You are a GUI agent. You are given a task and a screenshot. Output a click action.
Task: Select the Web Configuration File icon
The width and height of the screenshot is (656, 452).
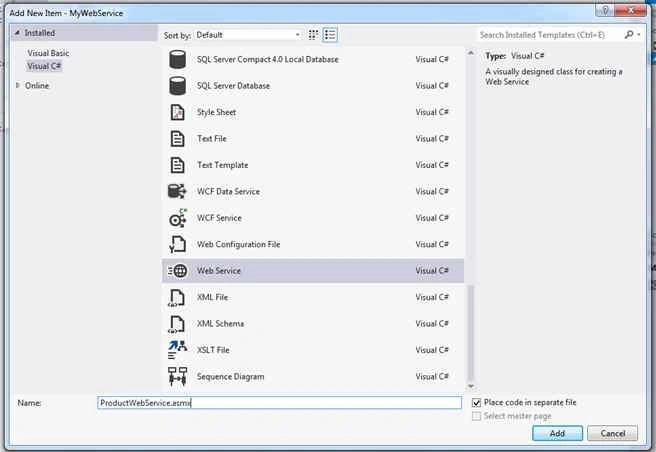(x=177, y=244)
